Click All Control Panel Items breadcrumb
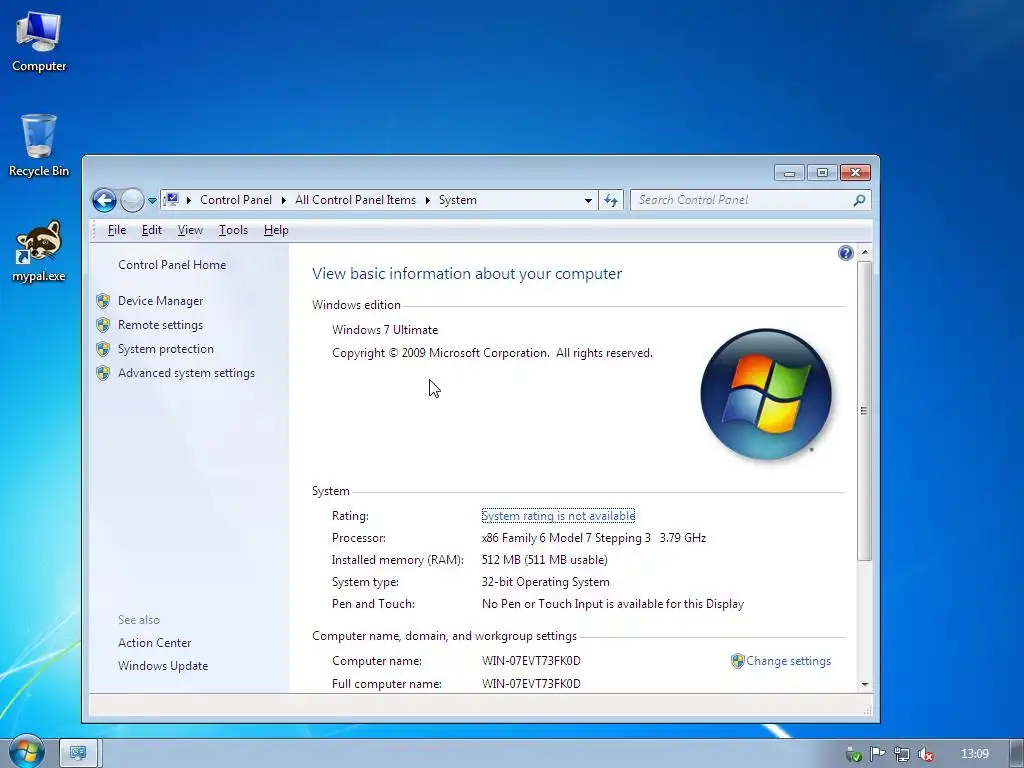This screenshot has height=768, width=1024. [x=355, y=200]
